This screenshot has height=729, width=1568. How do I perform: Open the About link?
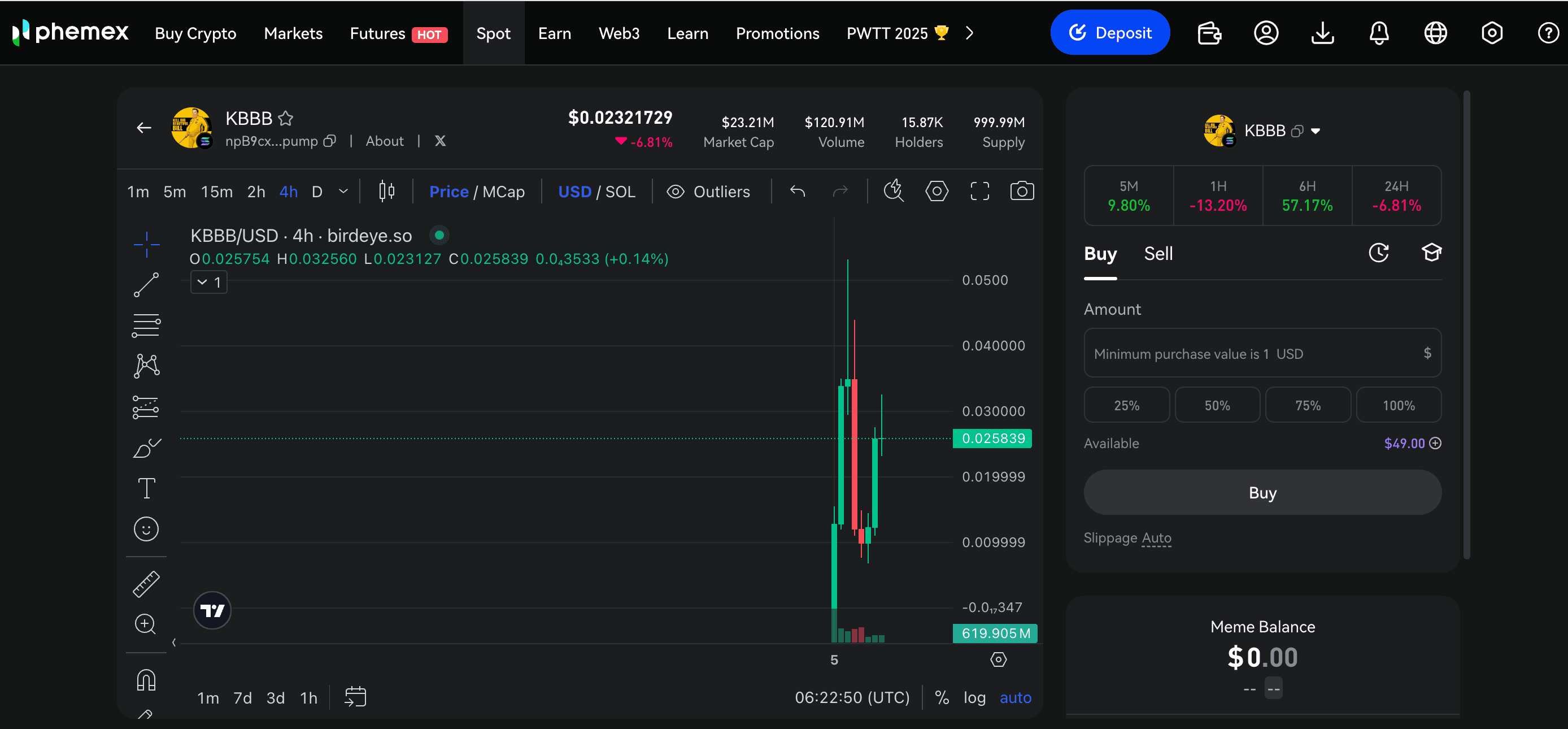tap(384, 141)
